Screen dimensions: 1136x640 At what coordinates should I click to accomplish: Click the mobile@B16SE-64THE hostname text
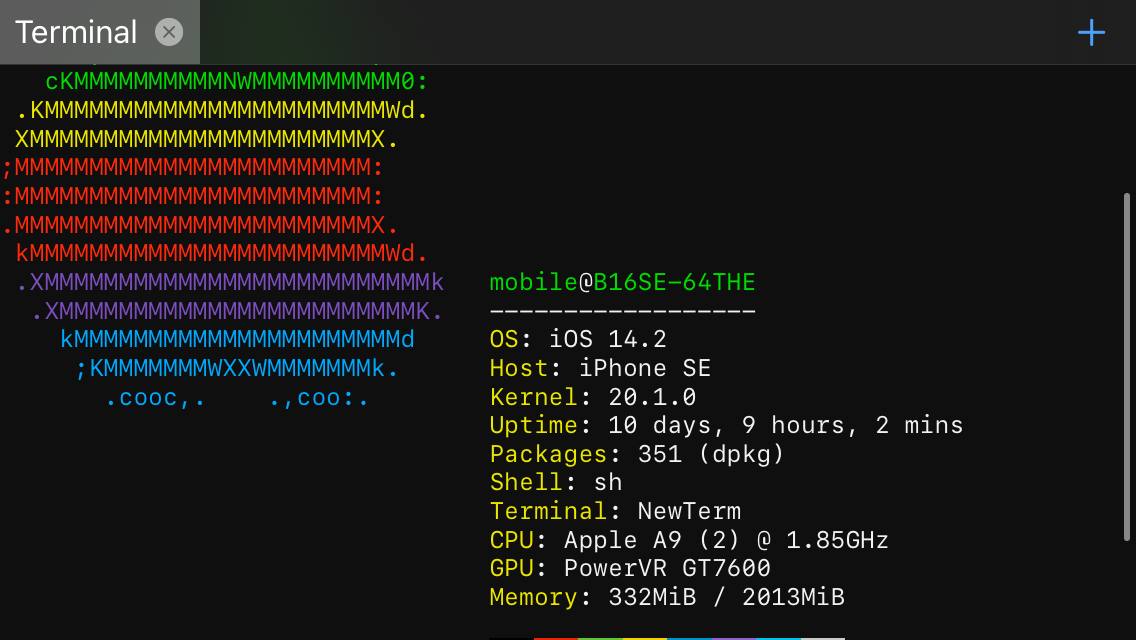[x=622, y=282]
